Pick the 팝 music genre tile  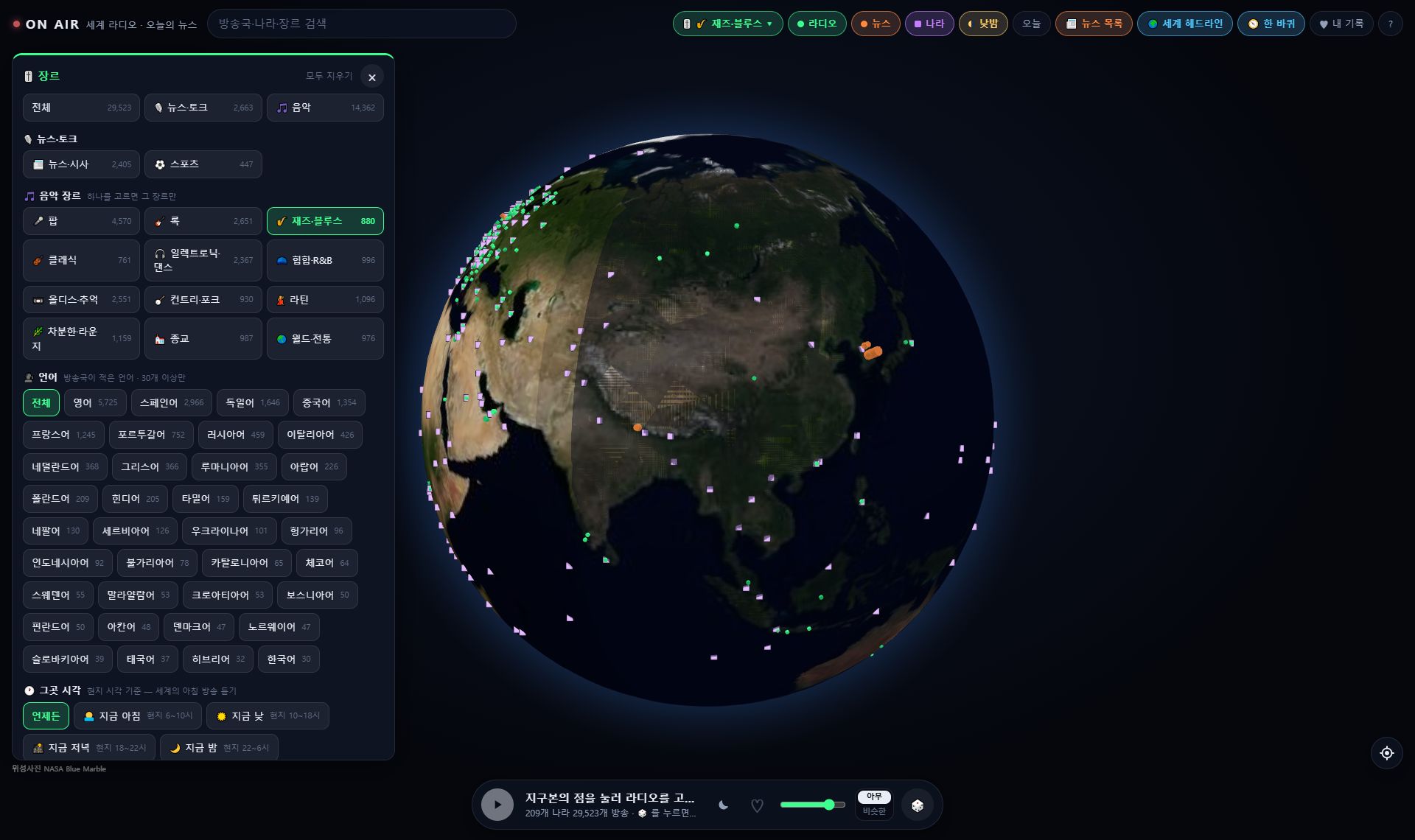[x=81, y=221]
